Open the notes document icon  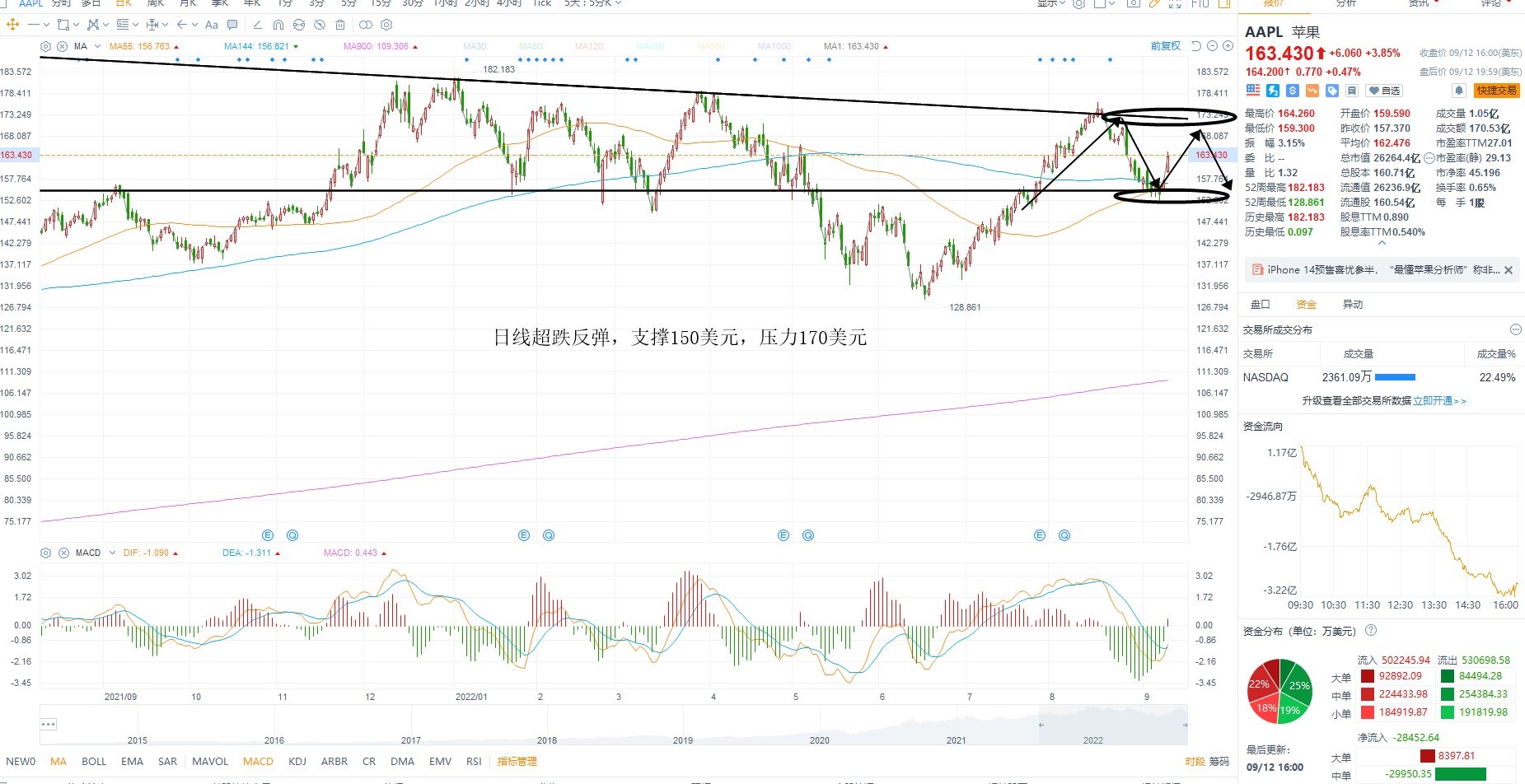1351,91
